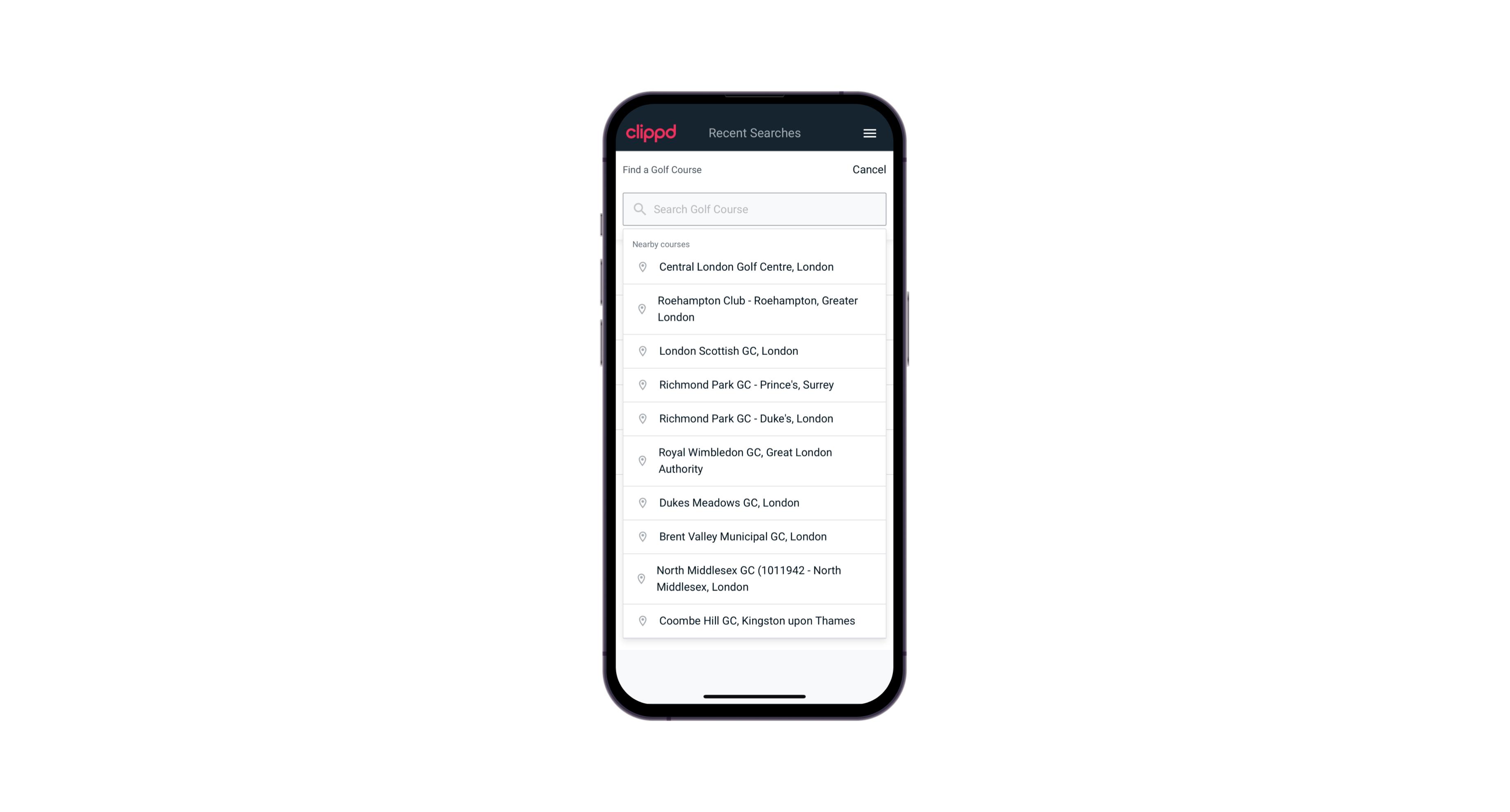Click location pin icon for Coombe Hill GC
The width and height of the screenshot is (1510, 812).
(x=640, y=620)
